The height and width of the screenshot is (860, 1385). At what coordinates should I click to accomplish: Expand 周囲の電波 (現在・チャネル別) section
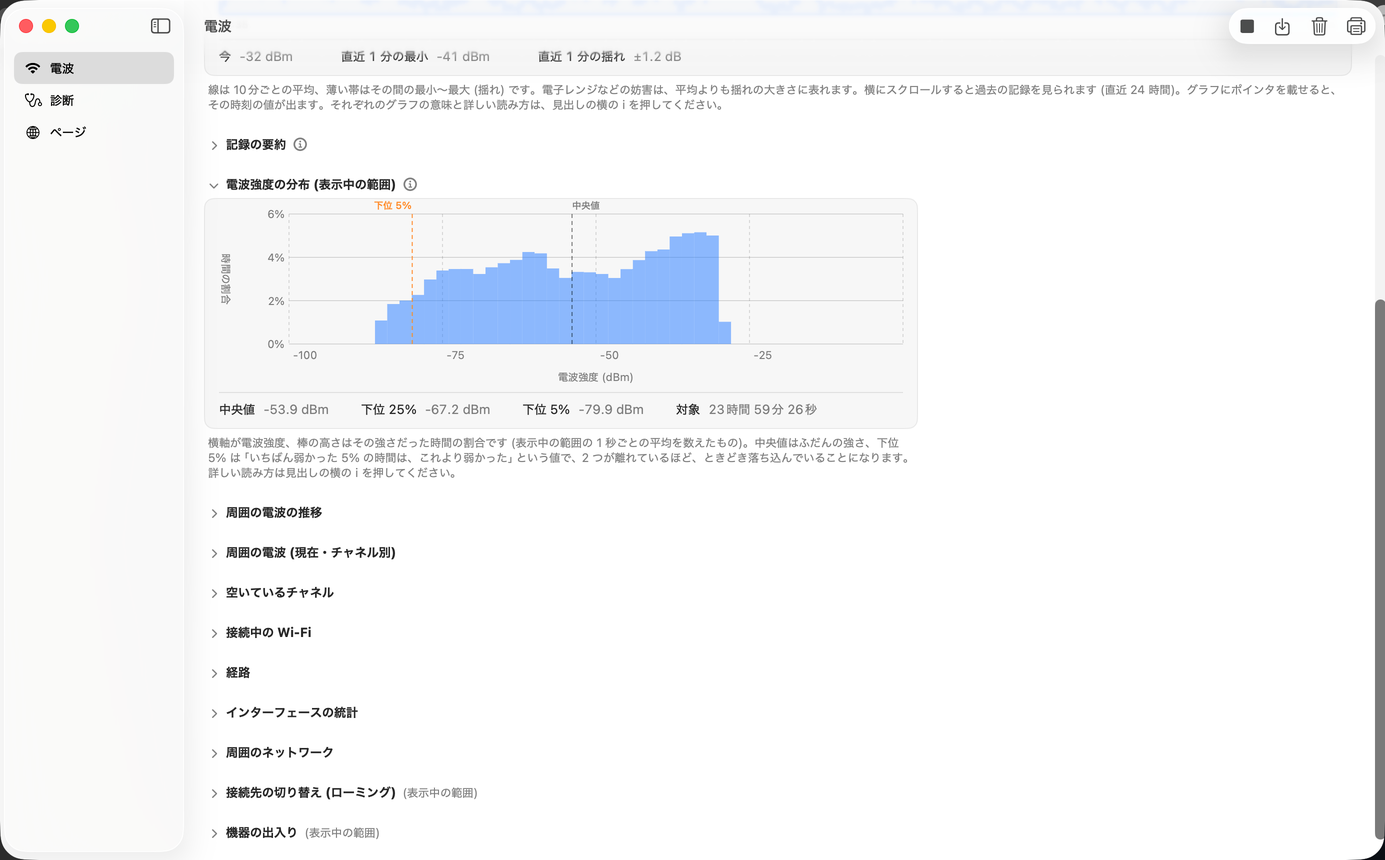click(214, 553)
